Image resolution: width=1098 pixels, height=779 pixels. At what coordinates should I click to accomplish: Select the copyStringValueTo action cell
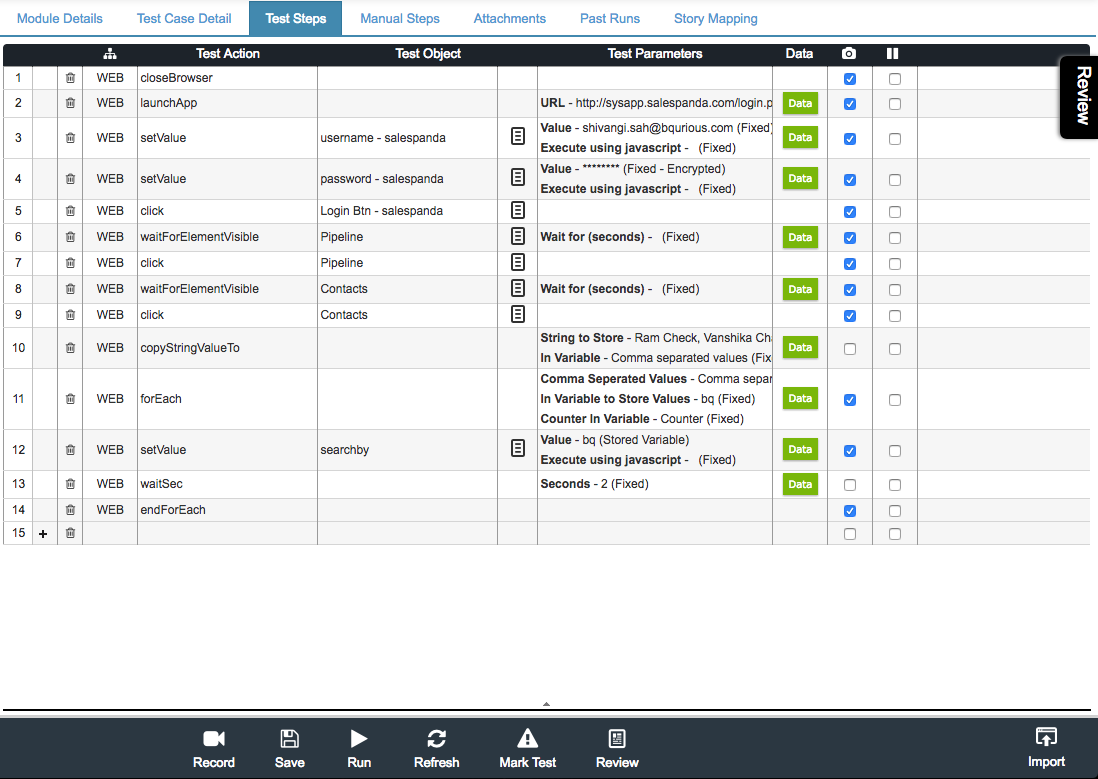(227, 347)
